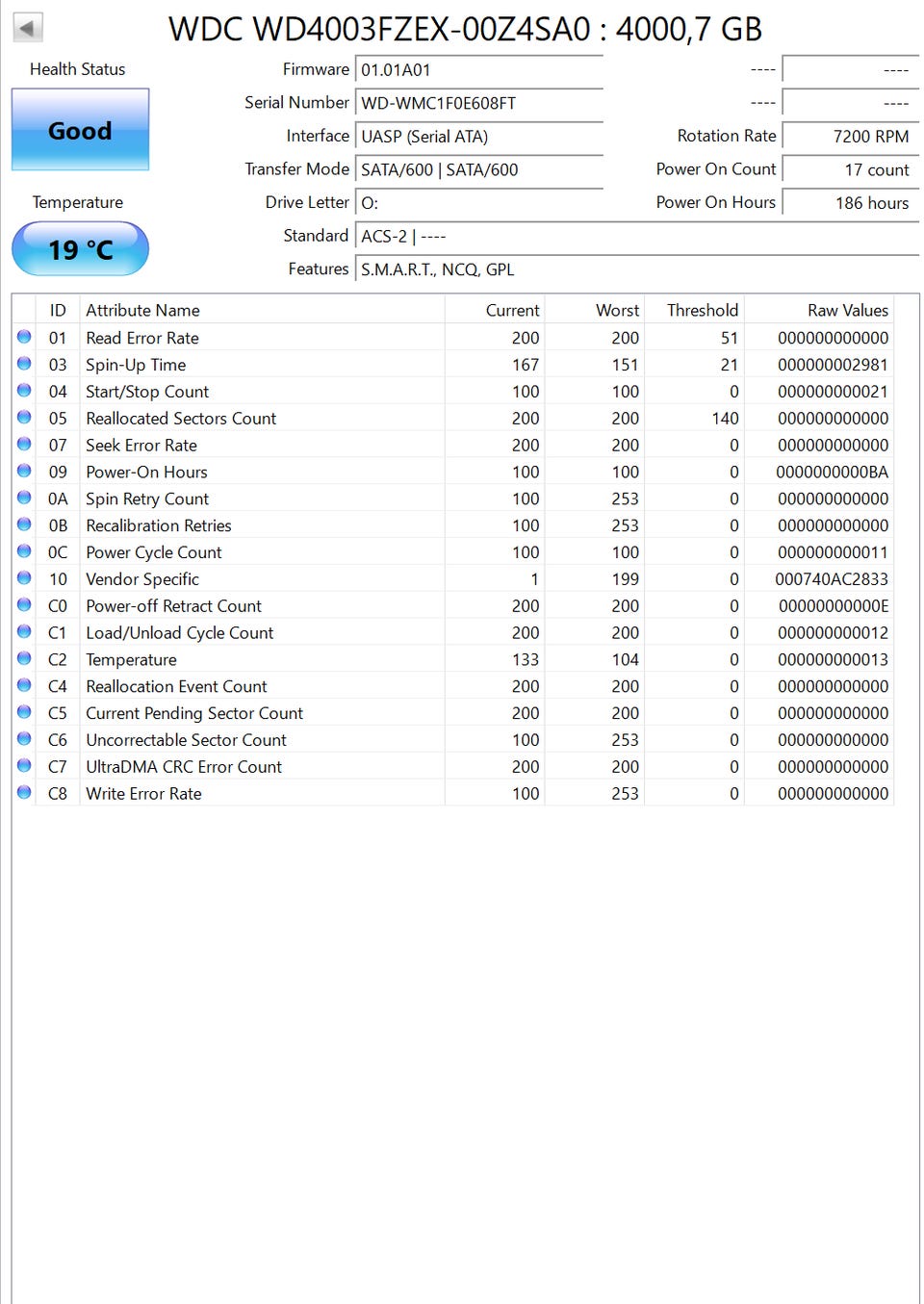Select the Power Cycle Count attribute name
The width and height of the screenshot is (924, 1304).
(154, 552)
